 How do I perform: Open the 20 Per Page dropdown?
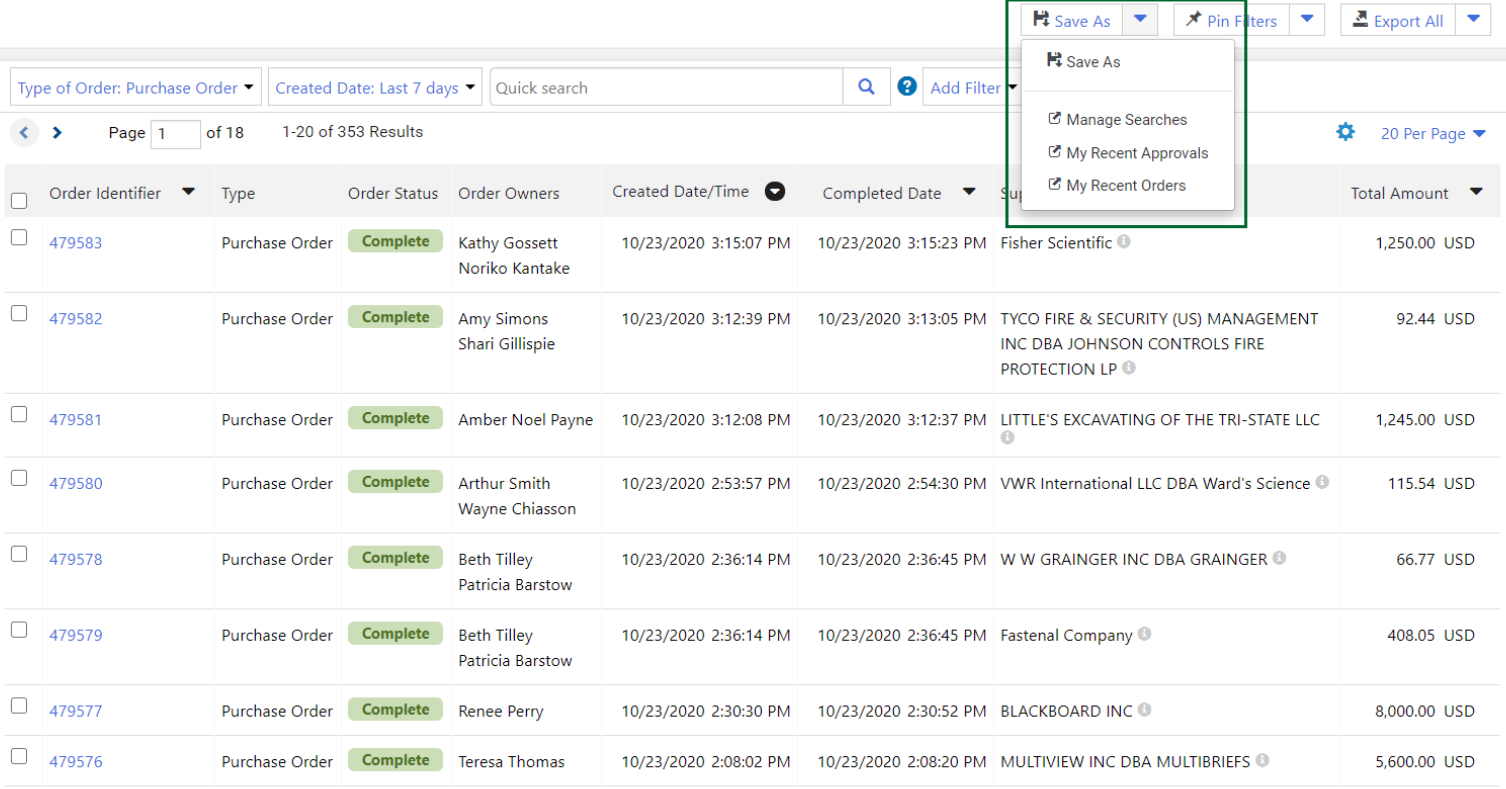pyautogui.click(x=1432, y=134)
